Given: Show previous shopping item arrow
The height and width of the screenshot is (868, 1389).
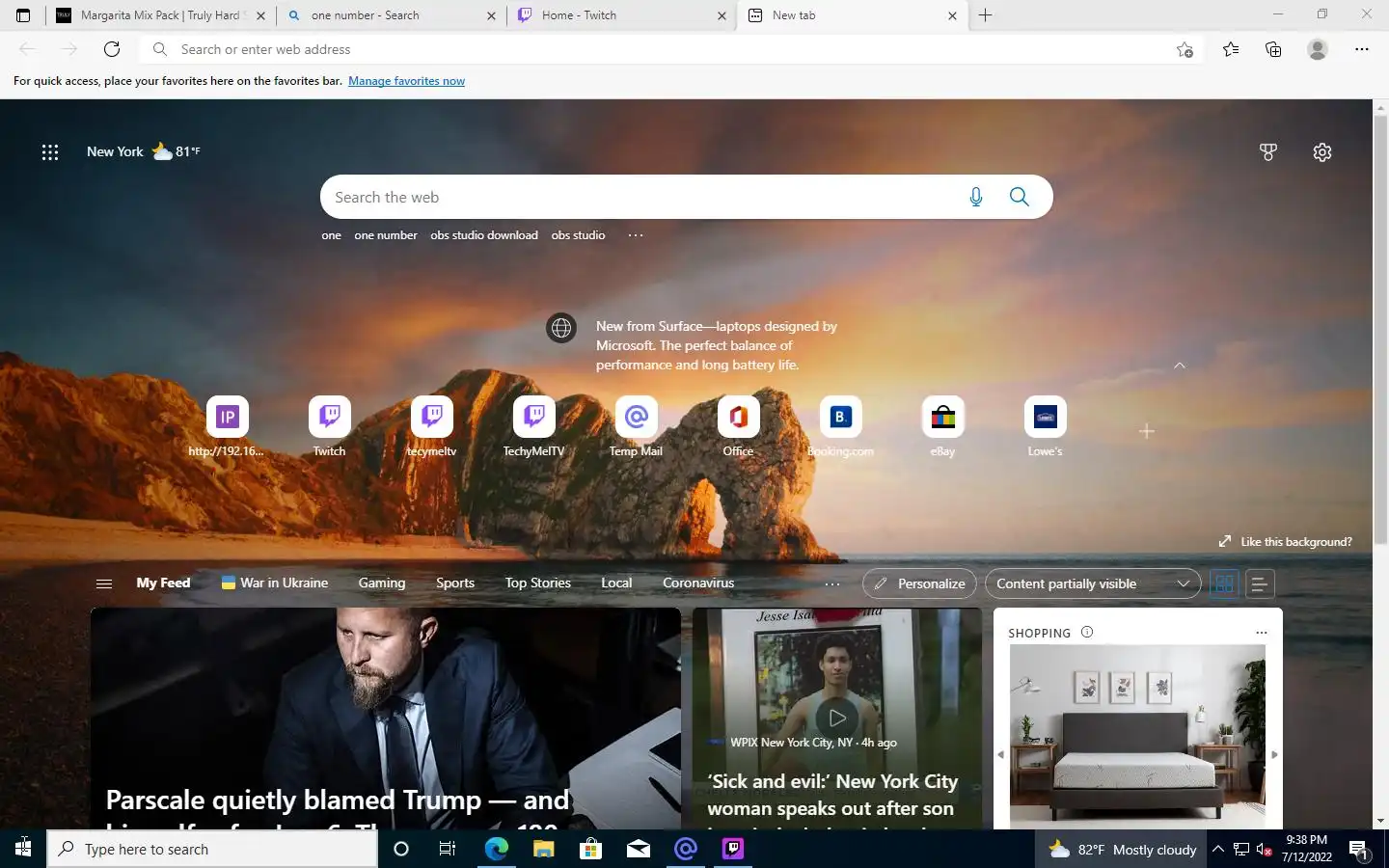Looking at the screenshot, I should [x=1000, y=755].
